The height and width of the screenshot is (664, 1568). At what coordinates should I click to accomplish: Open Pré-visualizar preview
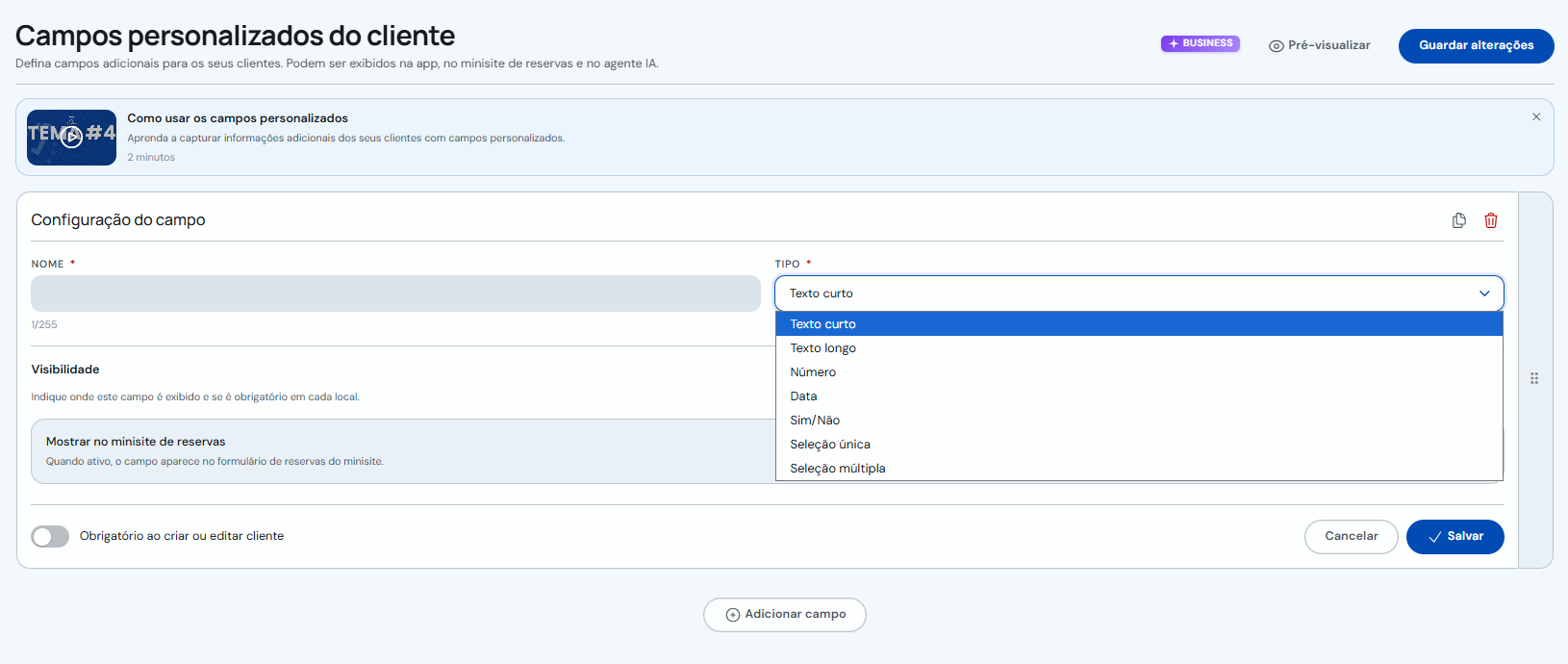(1320, 45)
